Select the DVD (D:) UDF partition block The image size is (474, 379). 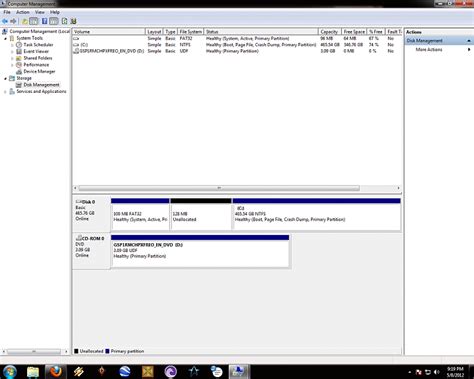tap(200, 251)
